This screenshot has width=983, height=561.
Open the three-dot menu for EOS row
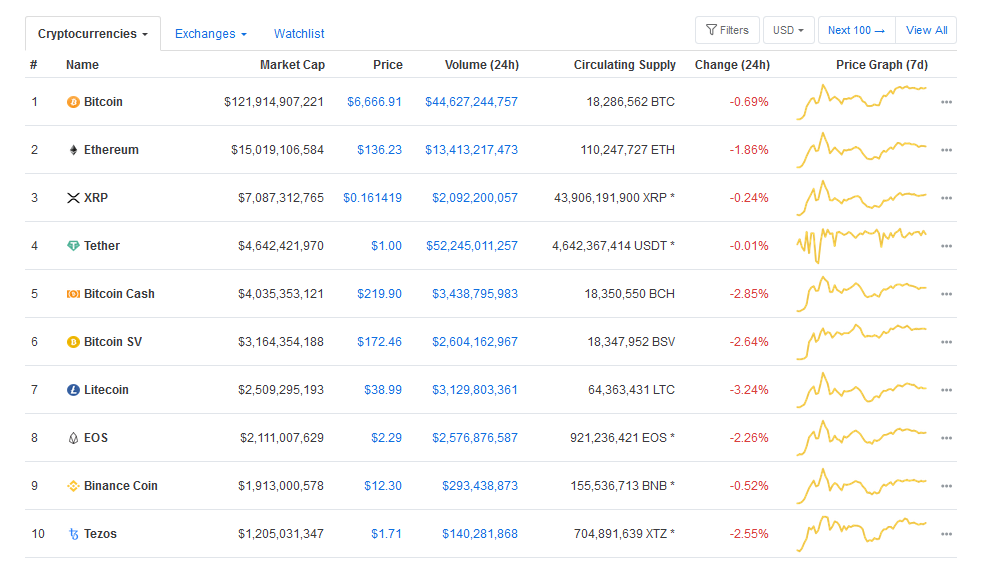pyautogui.click(x=946, y=438)
